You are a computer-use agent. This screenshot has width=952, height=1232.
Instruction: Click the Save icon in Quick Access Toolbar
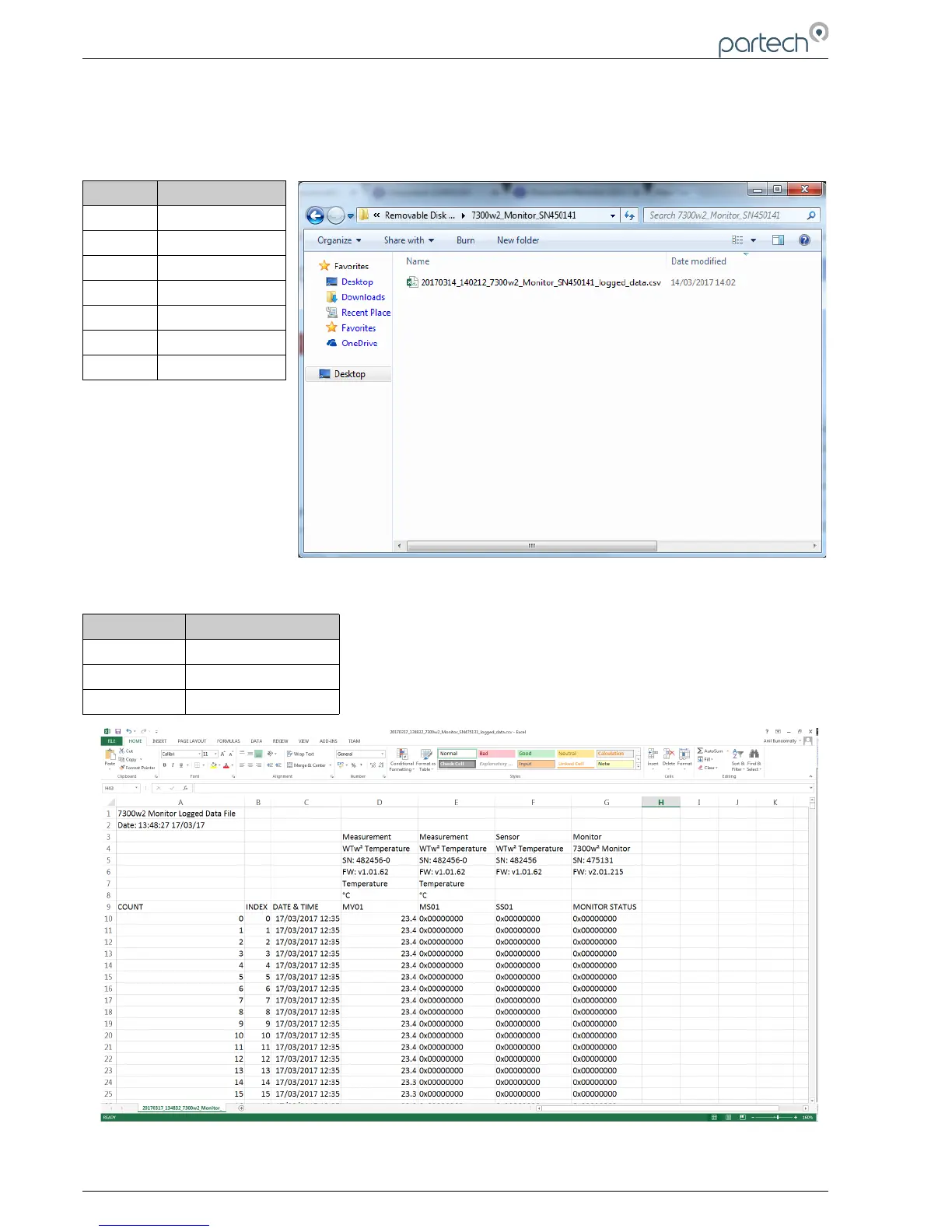click(x=117, y=731)
